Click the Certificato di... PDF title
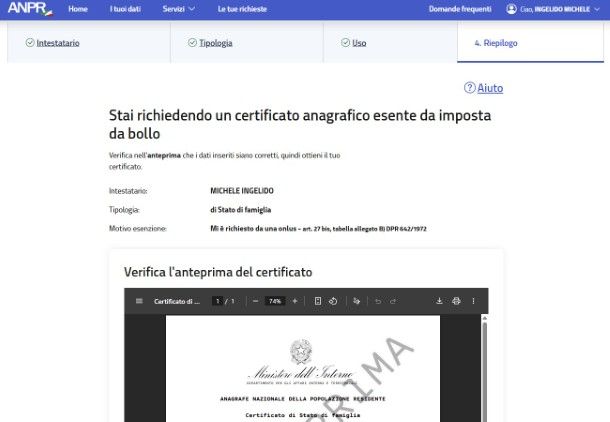Viewport: 610px width, 422px height. (177, 301)
